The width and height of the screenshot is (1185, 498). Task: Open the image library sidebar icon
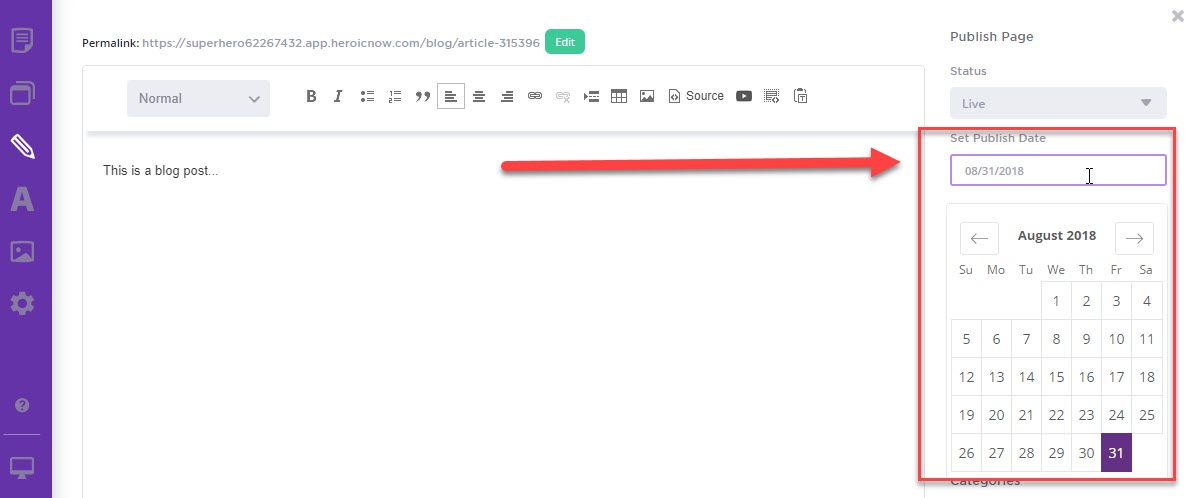click(x=22, y=252)
